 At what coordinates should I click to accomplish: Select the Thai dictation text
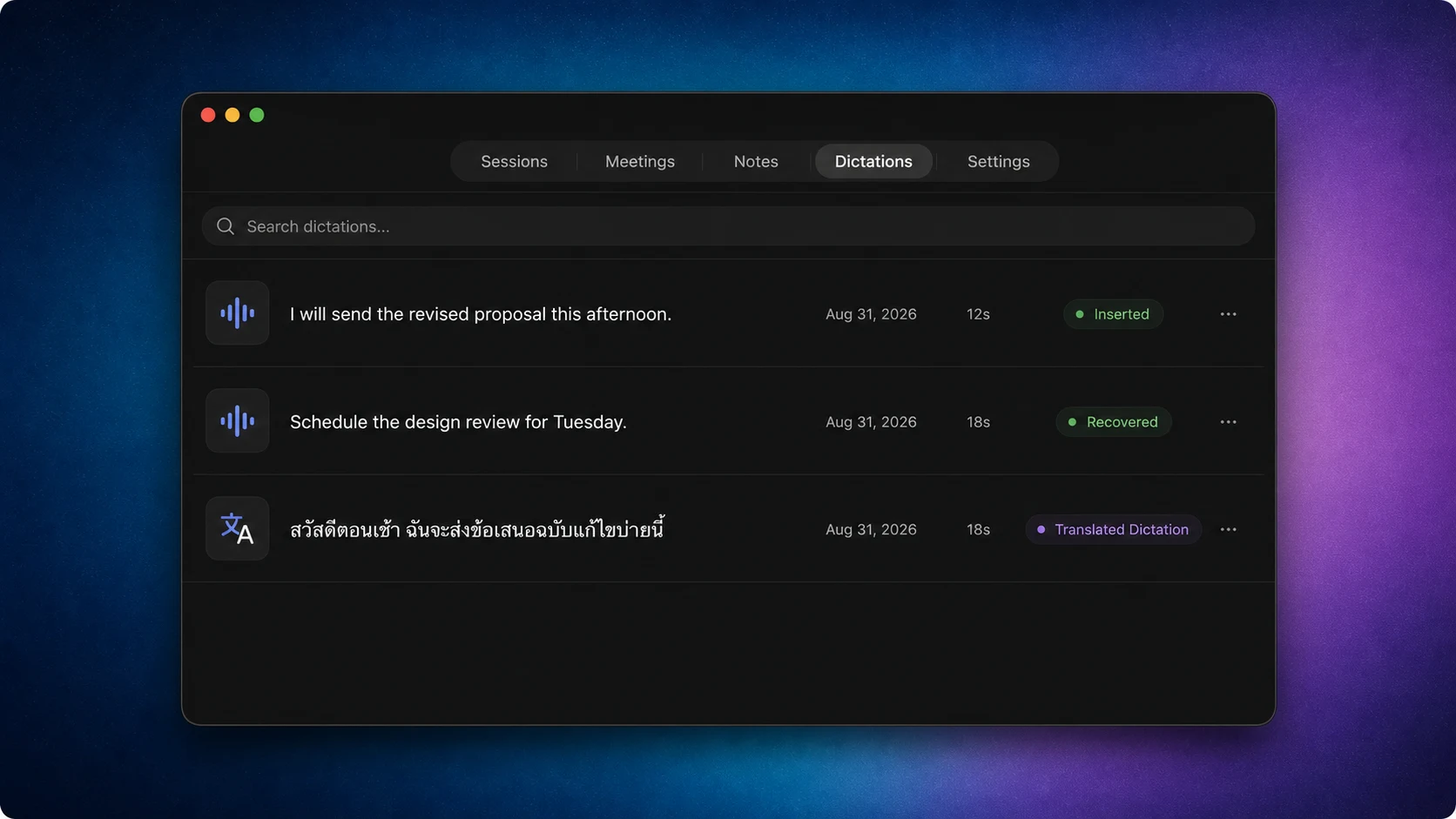point(477,528)
